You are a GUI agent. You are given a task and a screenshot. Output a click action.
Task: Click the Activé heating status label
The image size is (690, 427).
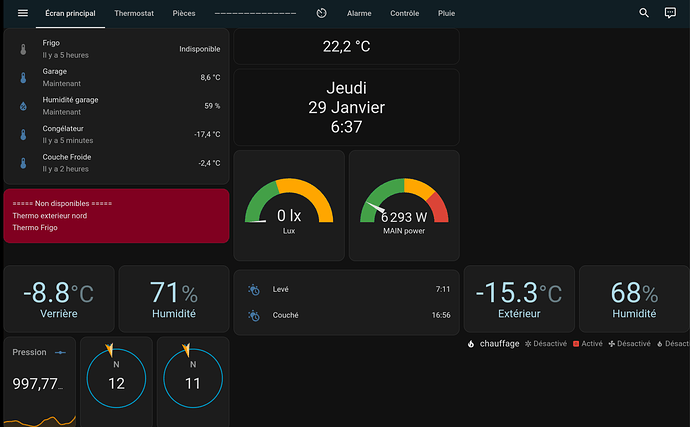[592, 344]
